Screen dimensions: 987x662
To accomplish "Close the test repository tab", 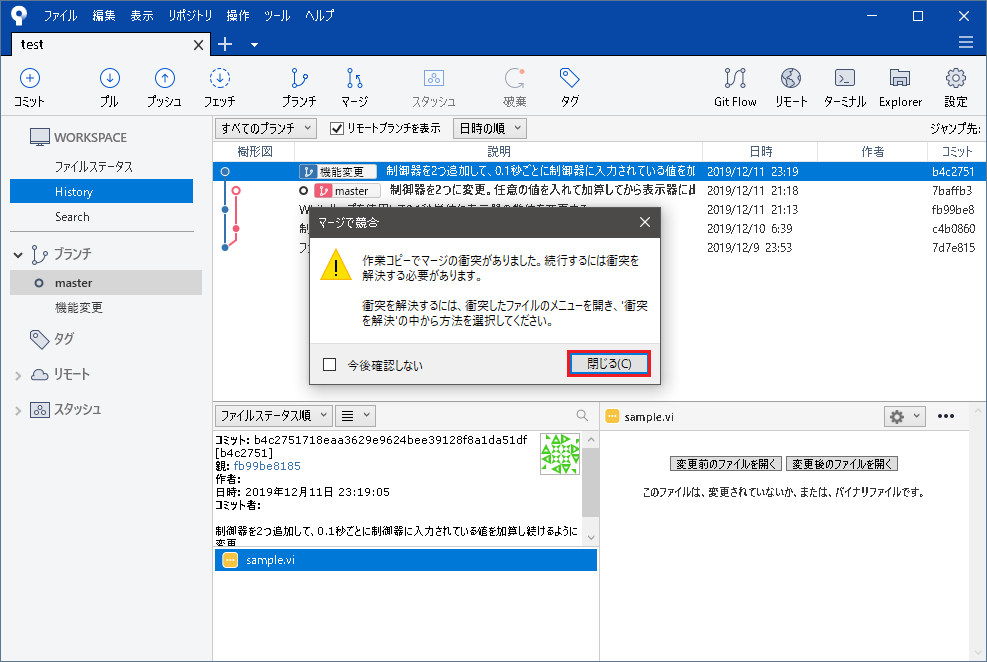I will [198, 45].
